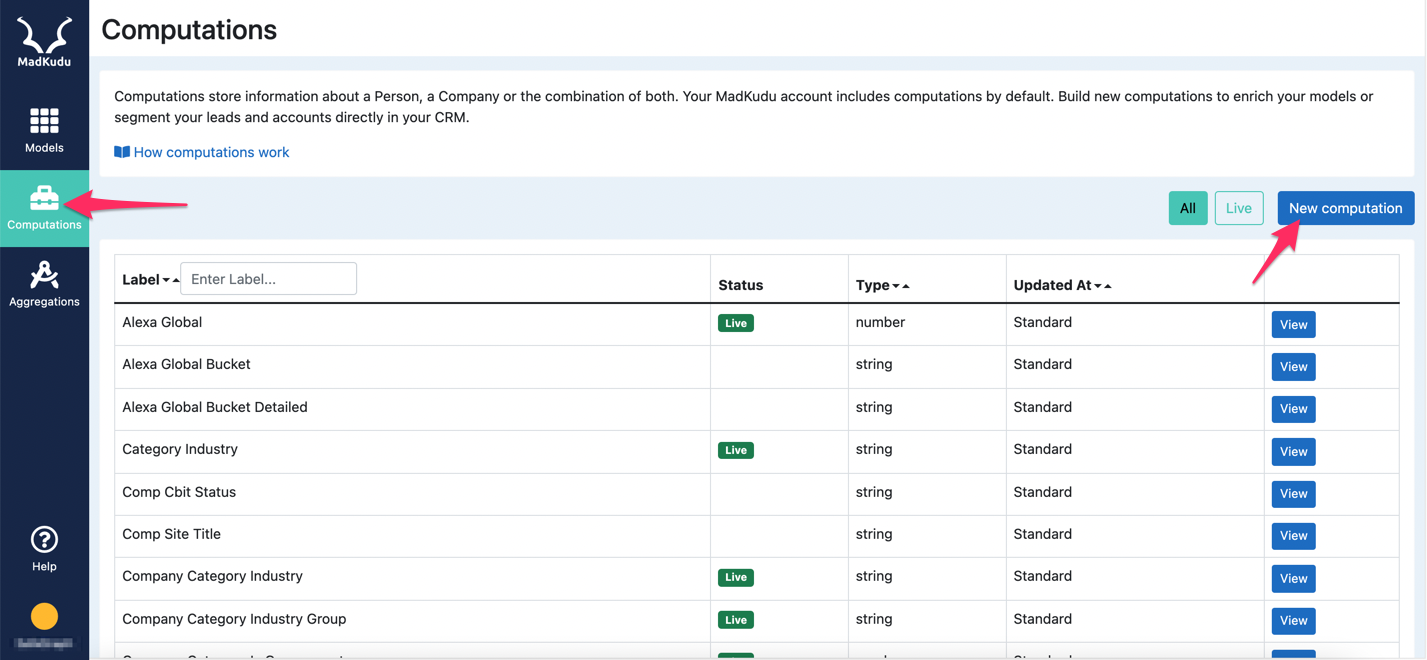Sort by Type column arrows
Image resolution: width=1427 pixels, height=660 pixels.
900,286
